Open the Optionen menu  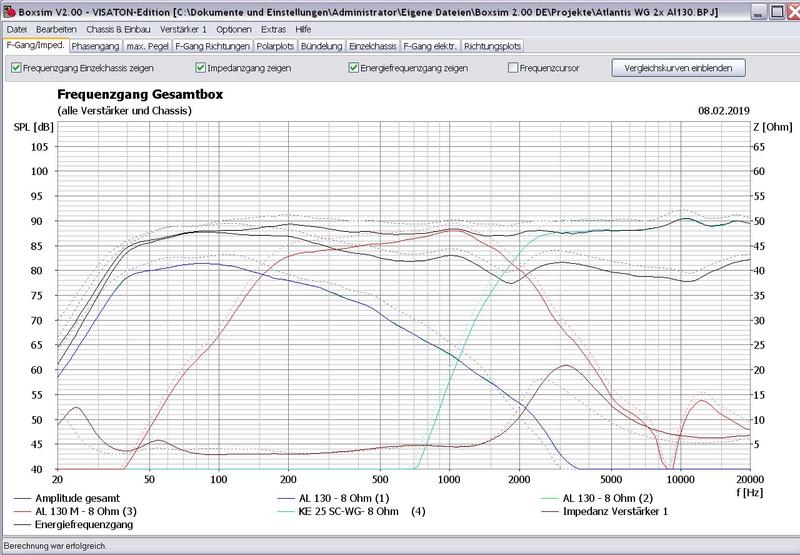tap(233, 30)
